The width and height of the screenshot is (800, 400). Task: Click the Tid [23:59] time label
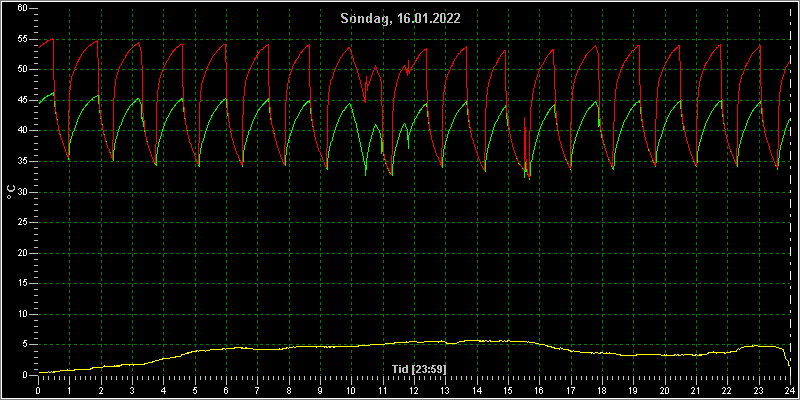pyautogui.click(x=419, y=369)
